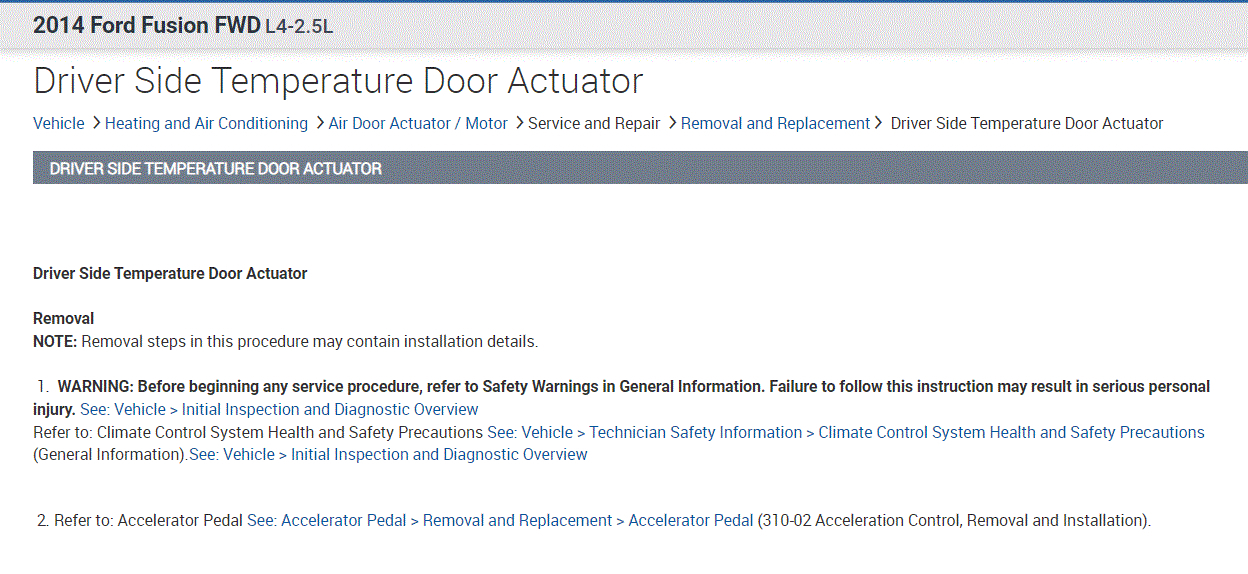Open the Heating and Air Conditioning breadcrumb

[x=206, y=123]
